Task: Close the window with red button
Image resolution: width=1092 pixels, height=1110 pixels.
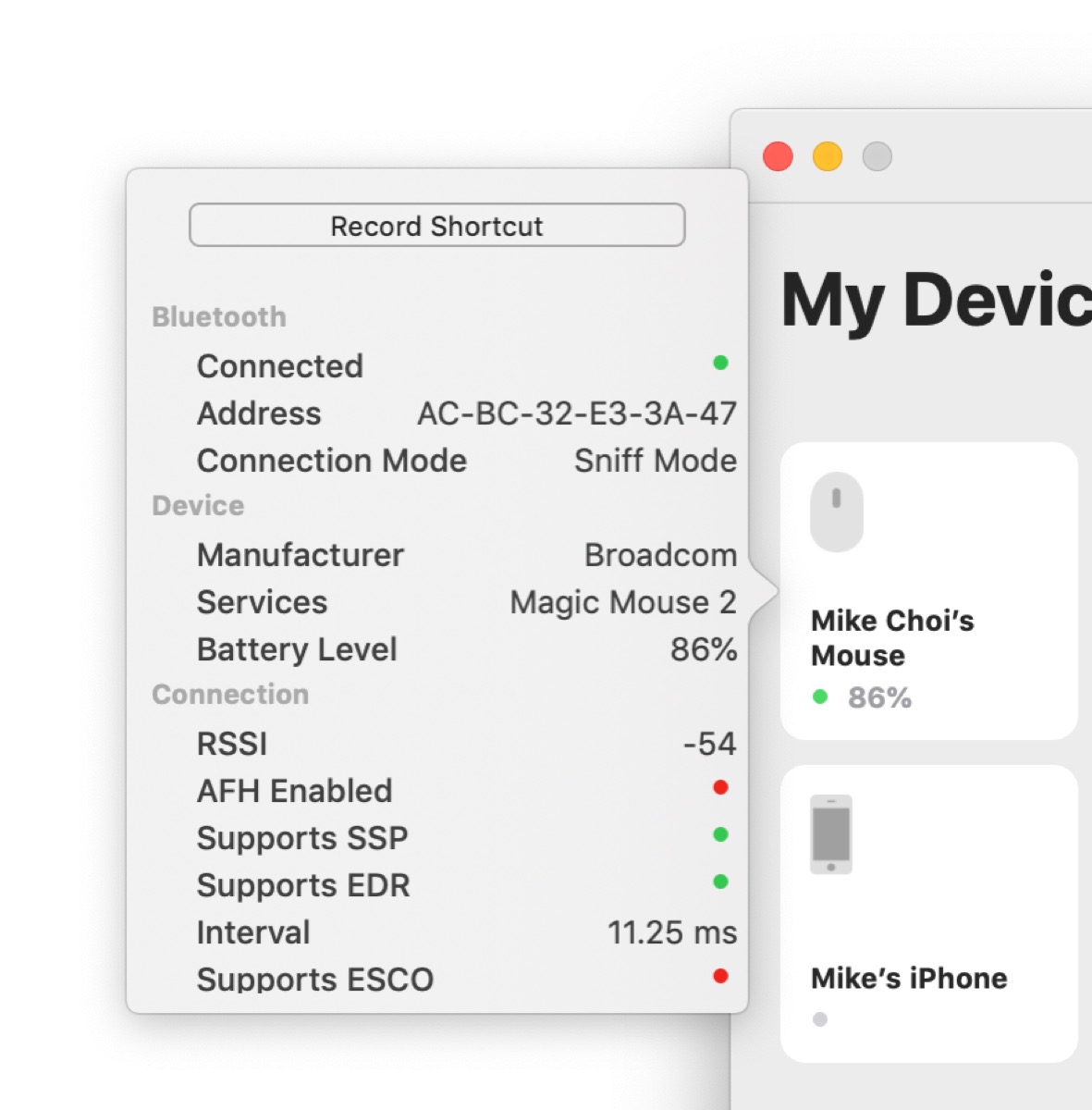Action: click(778, 156)
